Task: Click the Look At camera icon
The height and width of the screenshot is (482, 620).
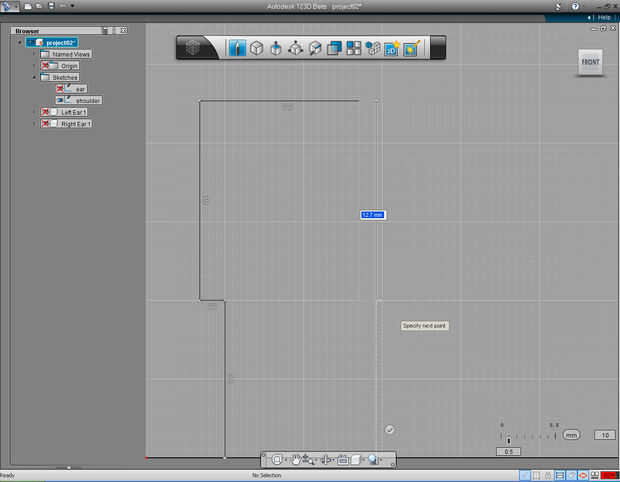Action: click(343, 459)
